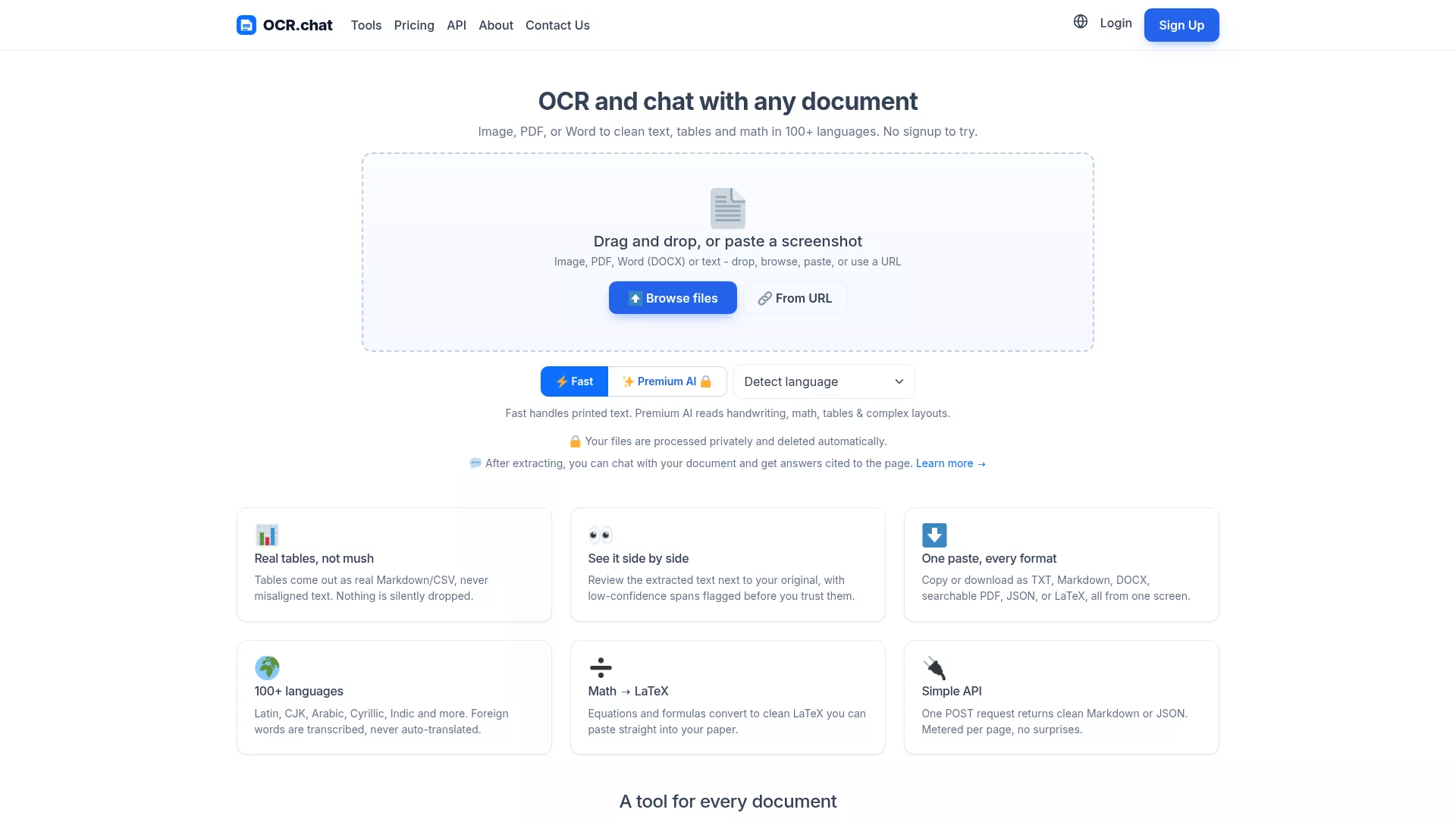1456x819 pixels.
Task: Open the Tools menu
Action: 366,25
